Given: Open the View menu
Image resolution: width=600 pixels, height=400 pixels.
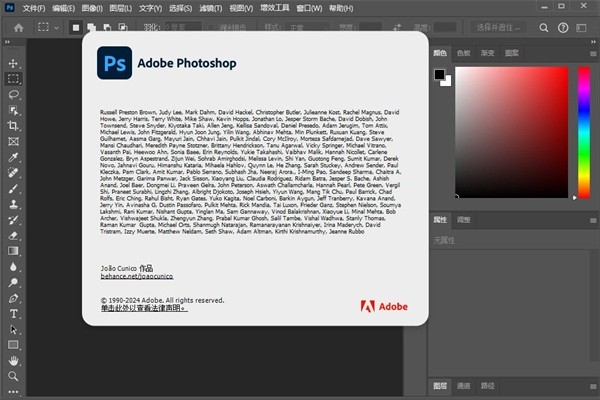Looking at the screenshot, I should coord(241,8).
